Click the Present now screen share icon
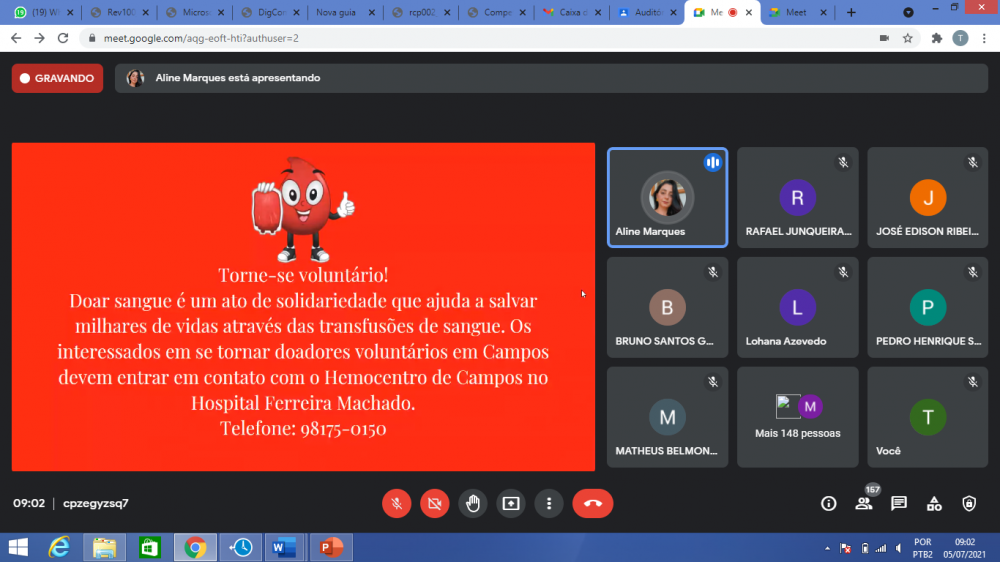 pyautogui.click(x=511, y=504)
